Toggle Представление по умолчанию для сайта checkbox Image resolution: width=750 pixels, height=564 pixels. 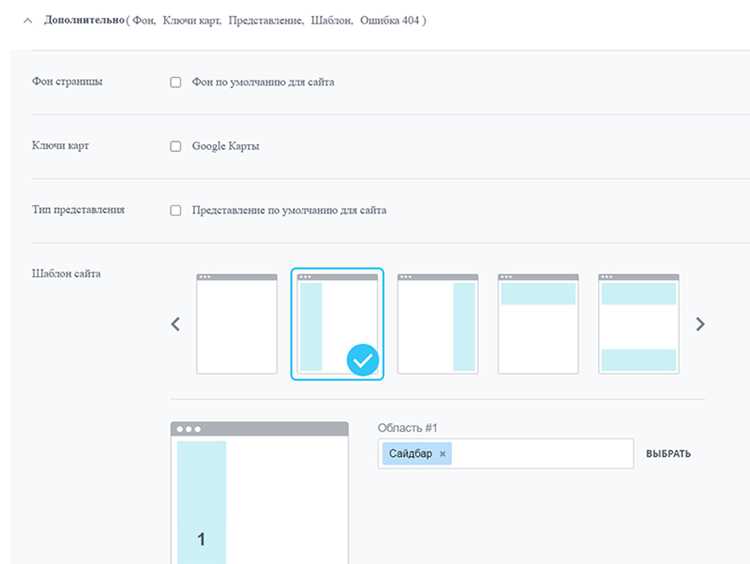(x=176, y=210)
